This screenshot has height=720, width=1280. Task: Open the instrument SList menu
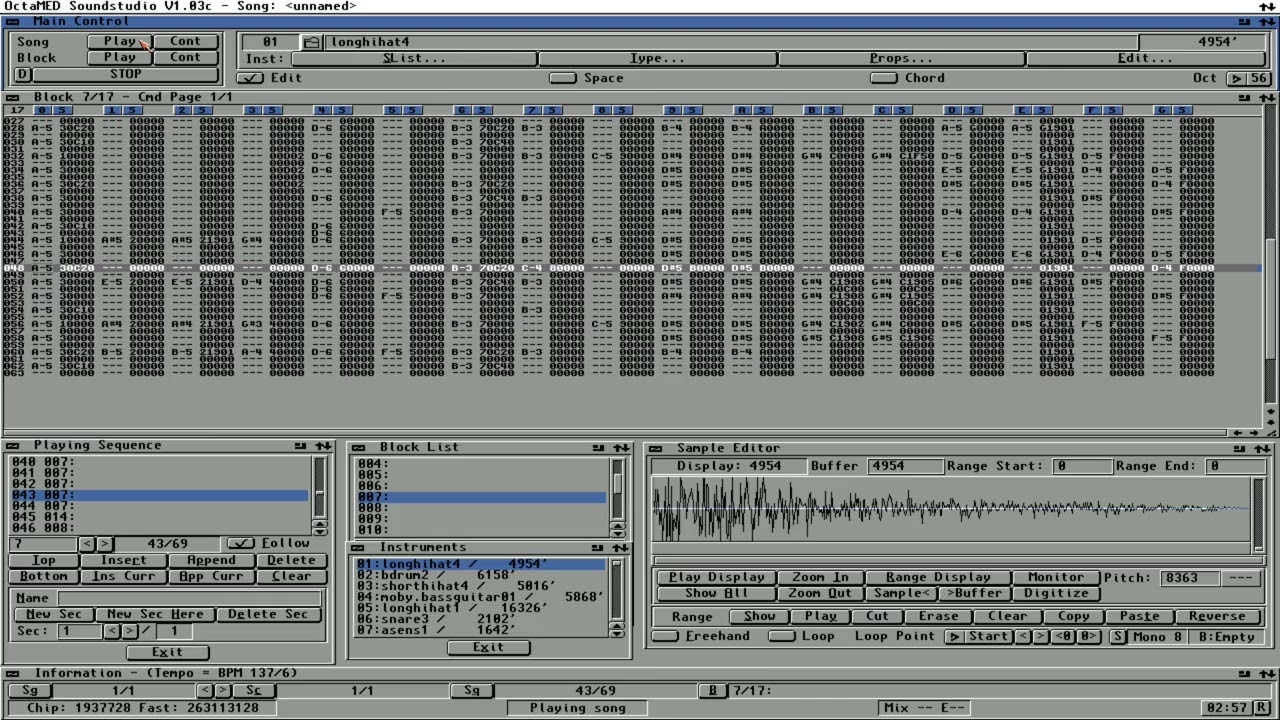(x=413, y=59)
